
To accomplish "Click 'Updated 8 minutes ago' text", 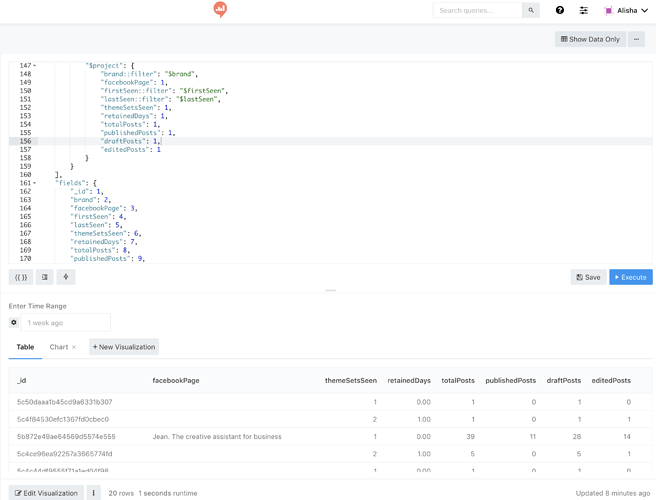I will (612, 493).
